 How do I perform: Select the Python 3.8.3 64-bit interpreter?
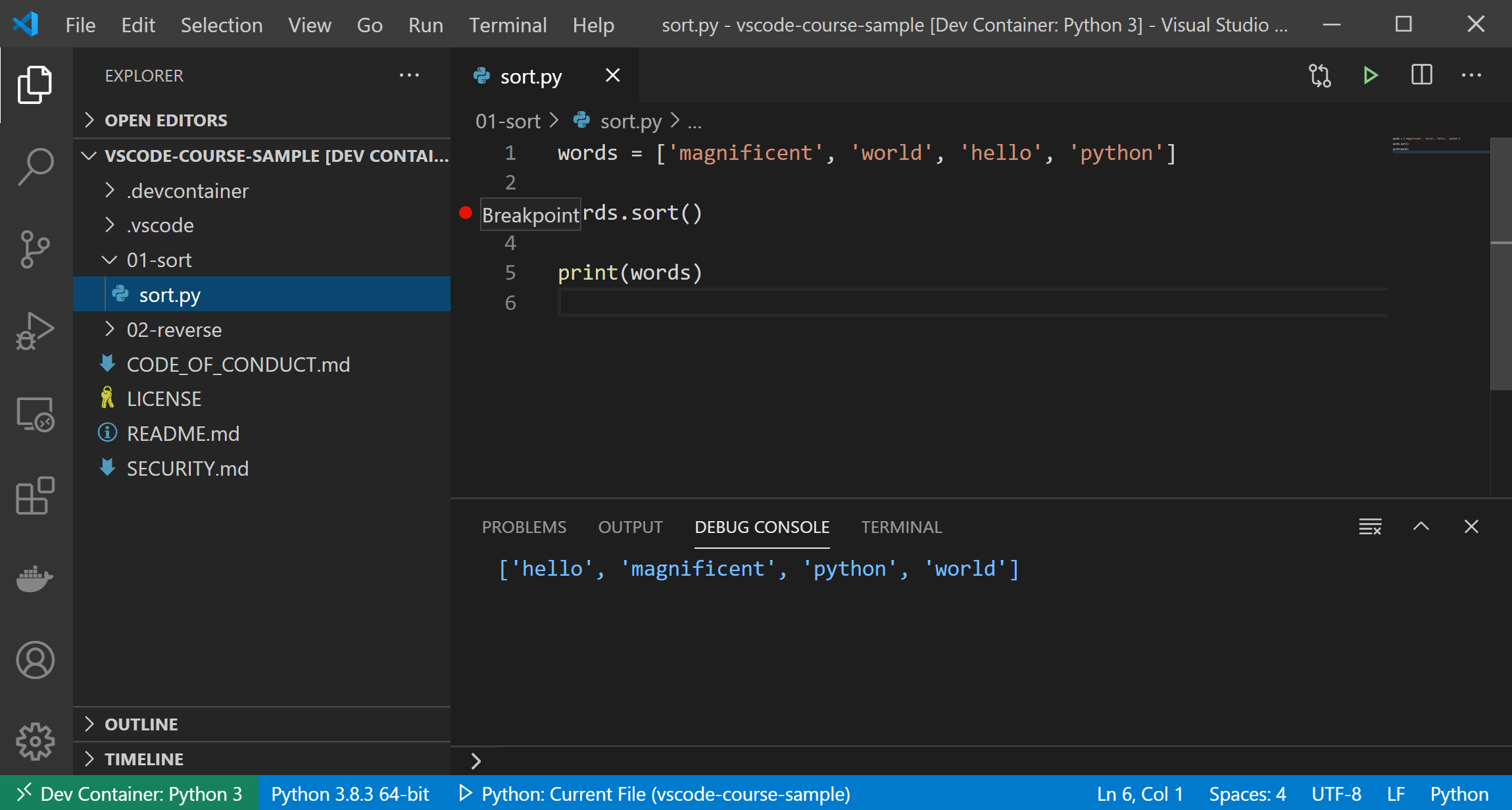point(350,794)
